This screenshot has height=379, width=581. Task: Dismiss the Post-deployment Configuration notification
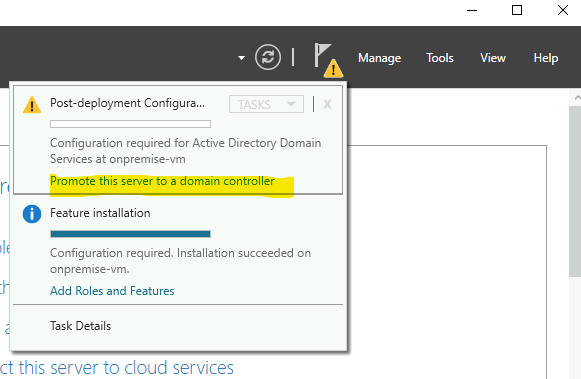[x=327, y=104]
